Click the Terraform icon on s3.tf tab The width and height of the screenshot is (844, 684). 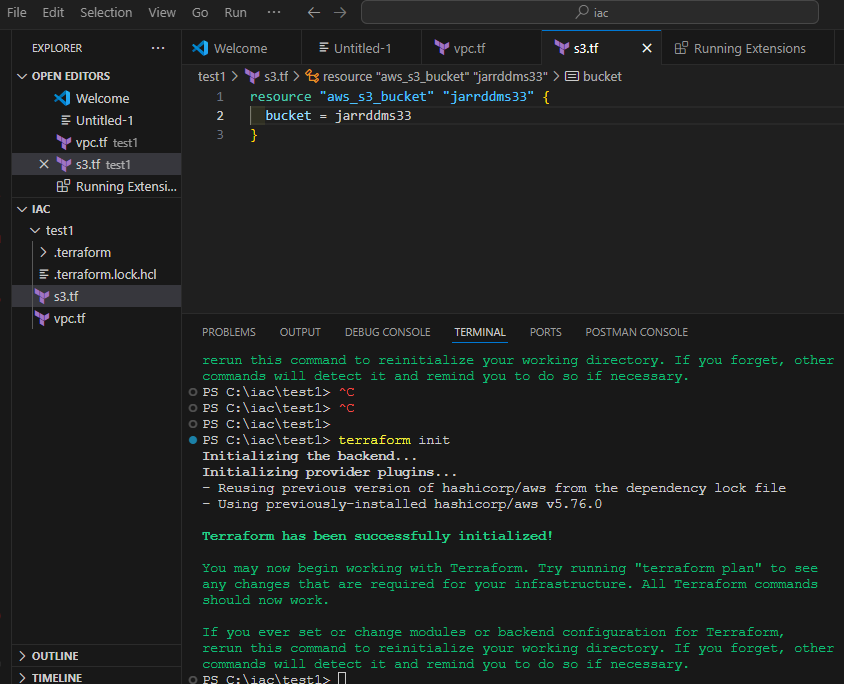tap(561, 48)
